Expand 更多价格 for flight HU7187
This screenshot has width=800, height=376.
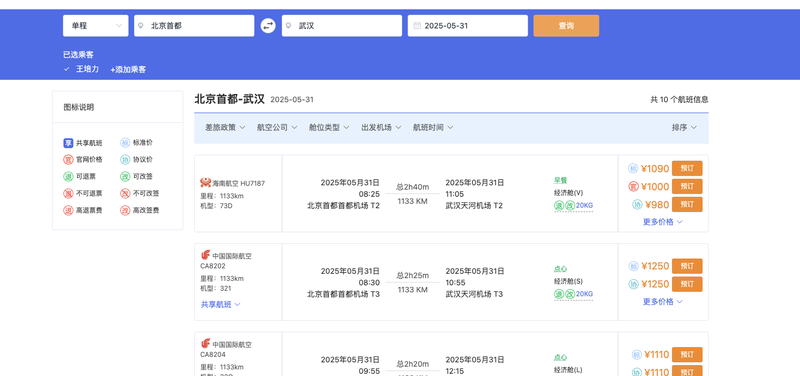[663, 222]
